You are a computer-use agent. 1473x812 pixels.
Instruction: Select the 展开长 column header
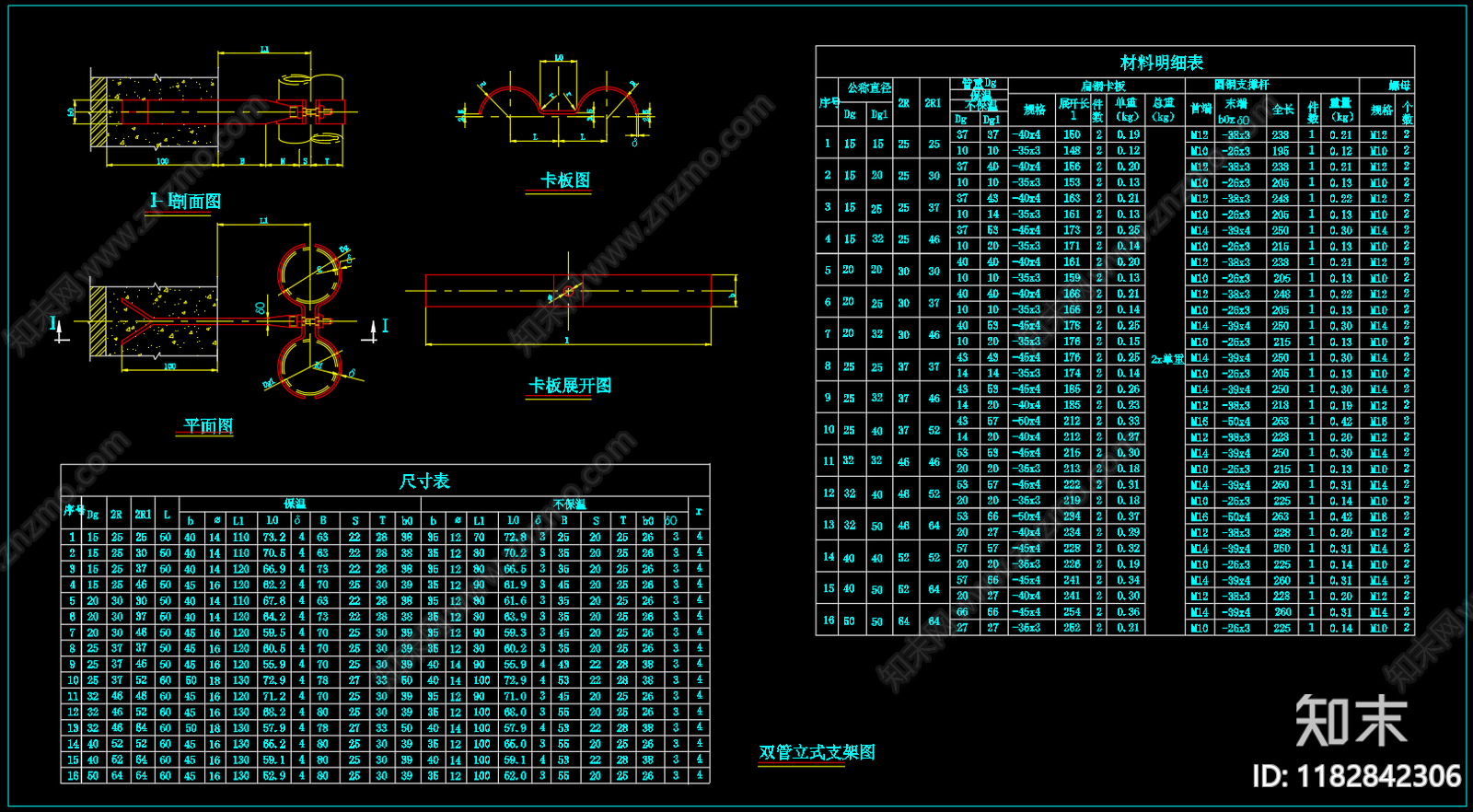(1073, 104)
